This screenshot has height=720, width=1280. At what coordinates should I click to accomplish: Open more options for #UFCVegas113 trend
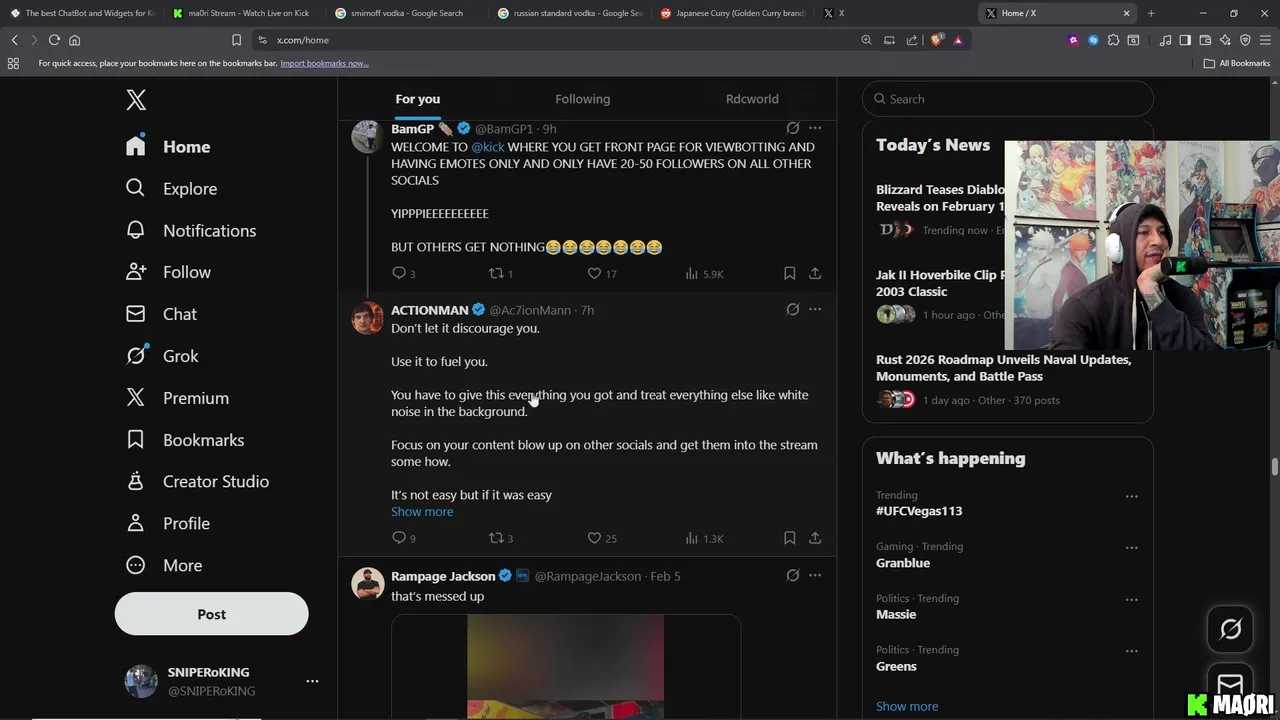[x=1131, y=496]
